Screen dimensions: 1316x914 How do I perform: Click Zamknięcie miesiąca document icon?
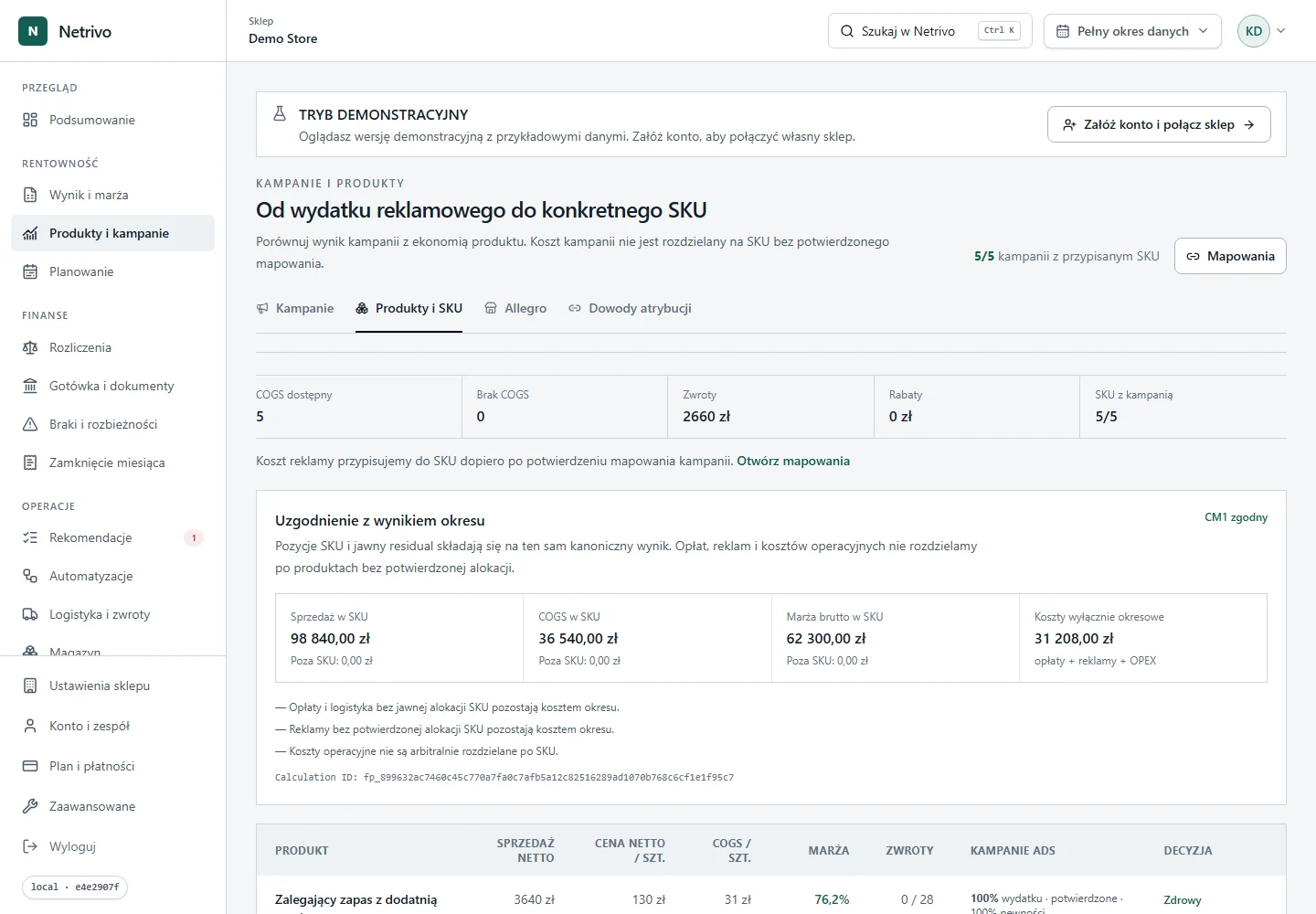click(x=30, y=462)
